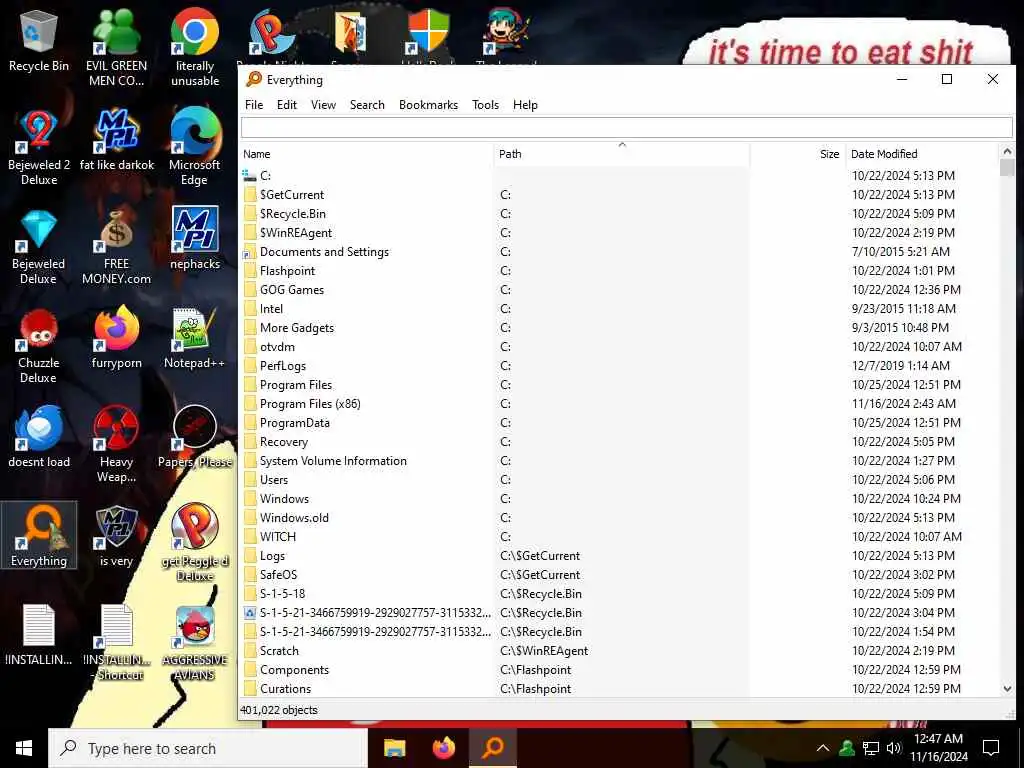Image resolution: width=1024 pixels, height=768 pixels.
Task: Select the Windows.old folder row
Action: point(619,517)
